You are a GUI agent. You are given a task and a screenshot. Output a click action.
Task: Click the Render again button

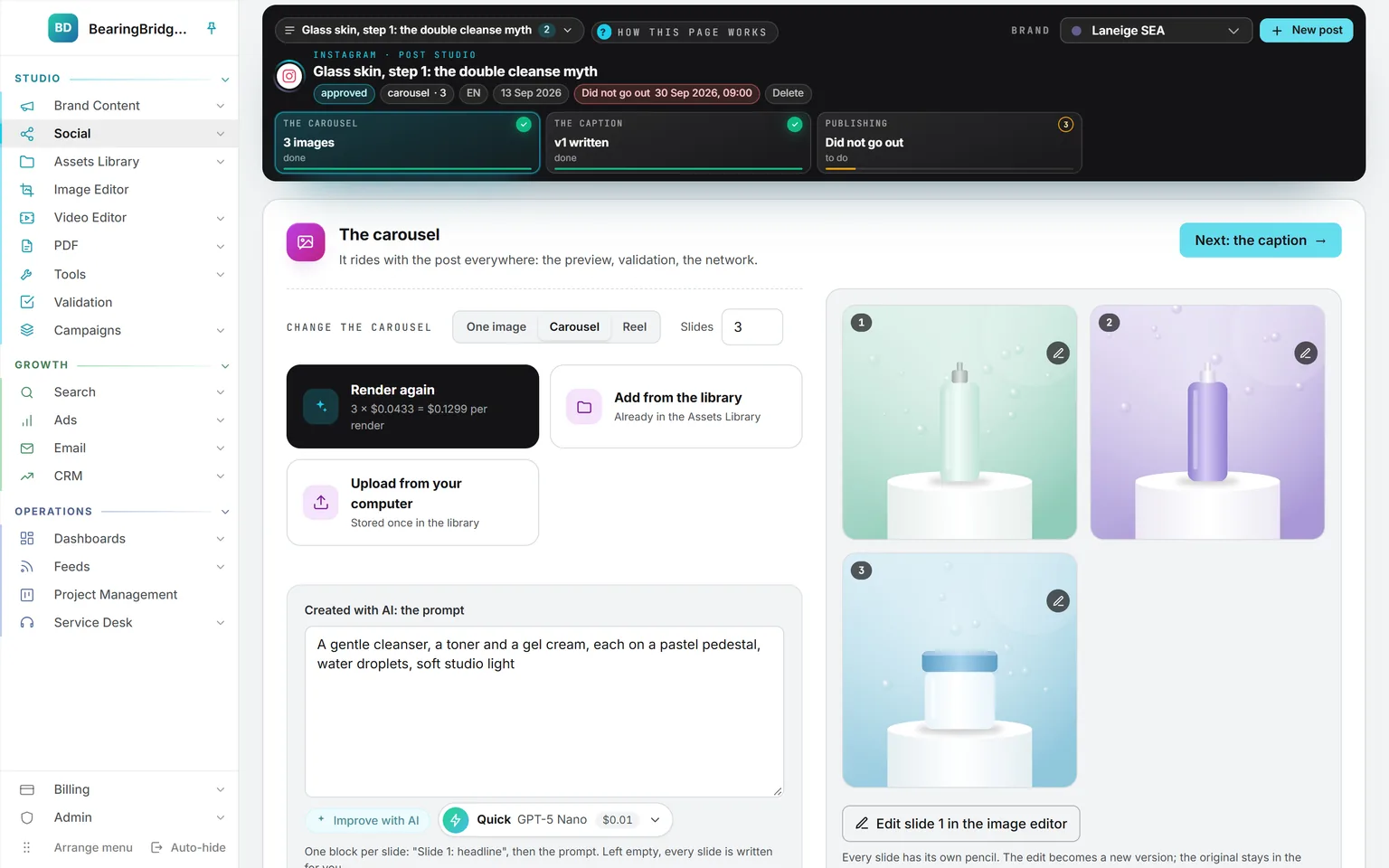coord(412,407)
